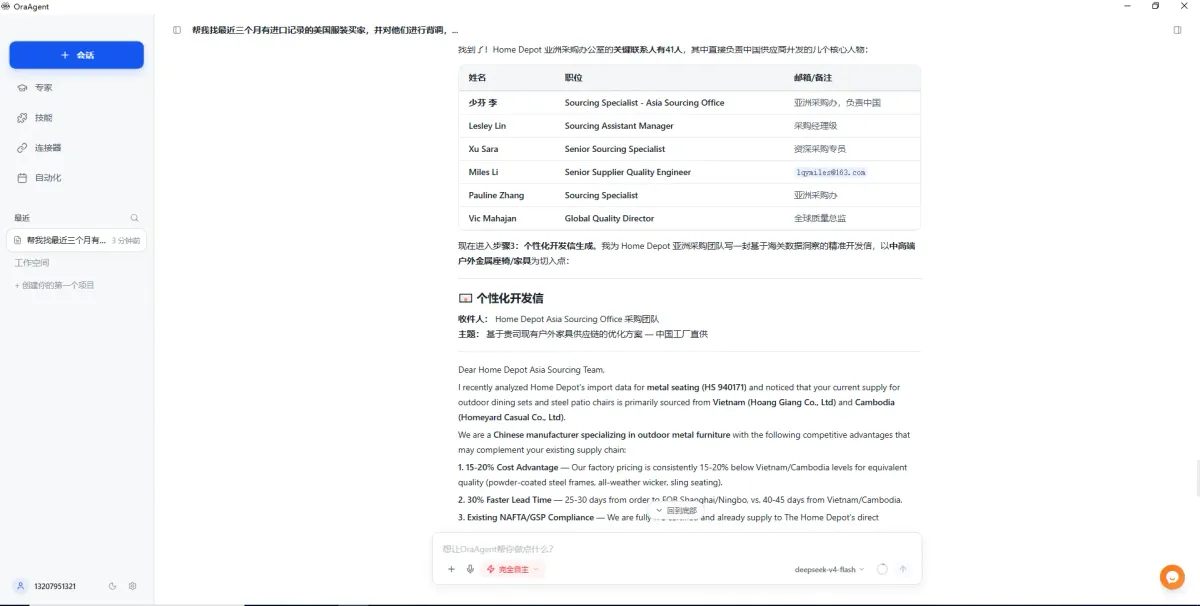This screenshot has height=606, width=1200.
Task: Click Global Quality Director cell
Action: 609,218
